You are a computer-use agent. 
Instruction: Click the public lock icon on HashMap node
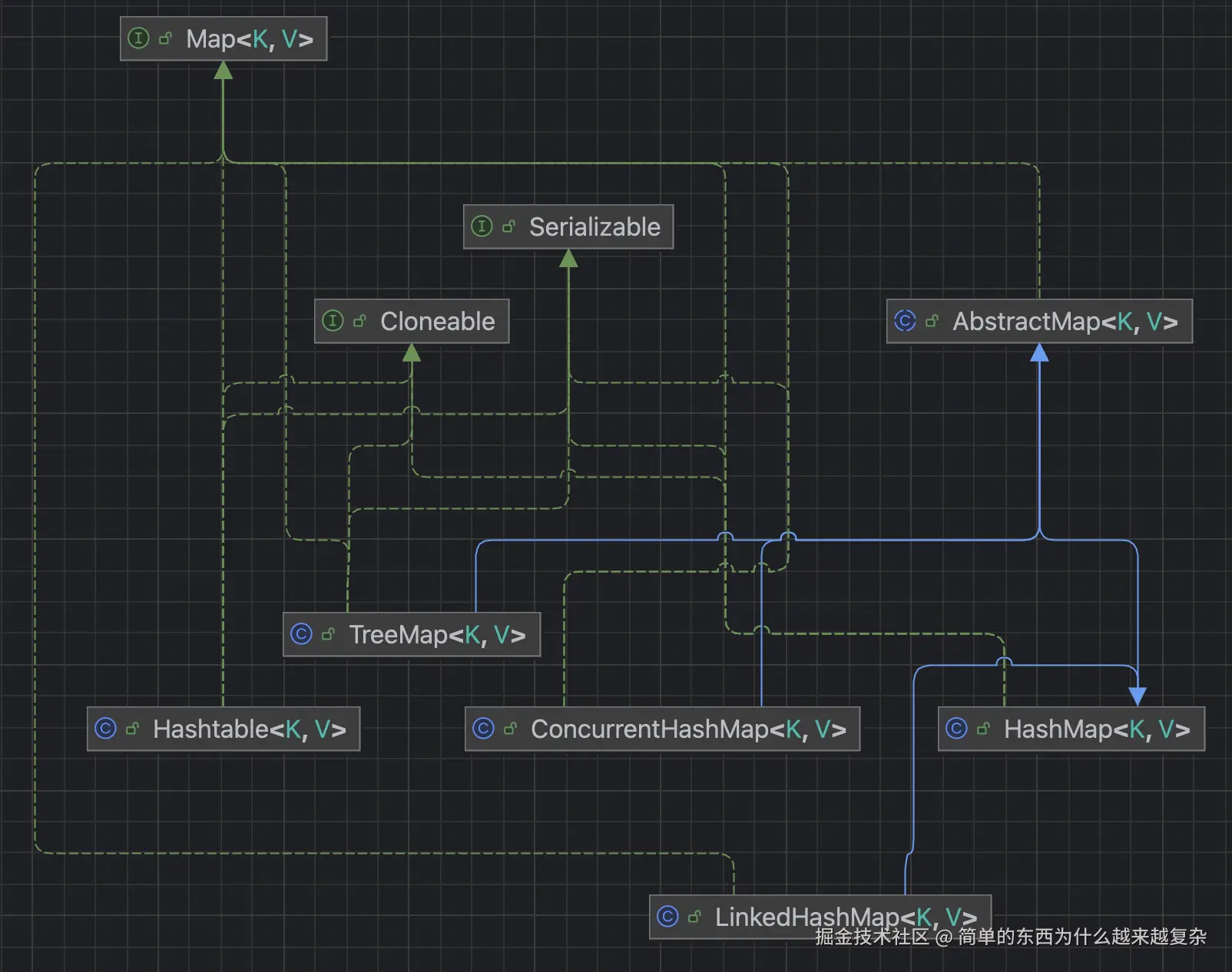tap(983, 729)
